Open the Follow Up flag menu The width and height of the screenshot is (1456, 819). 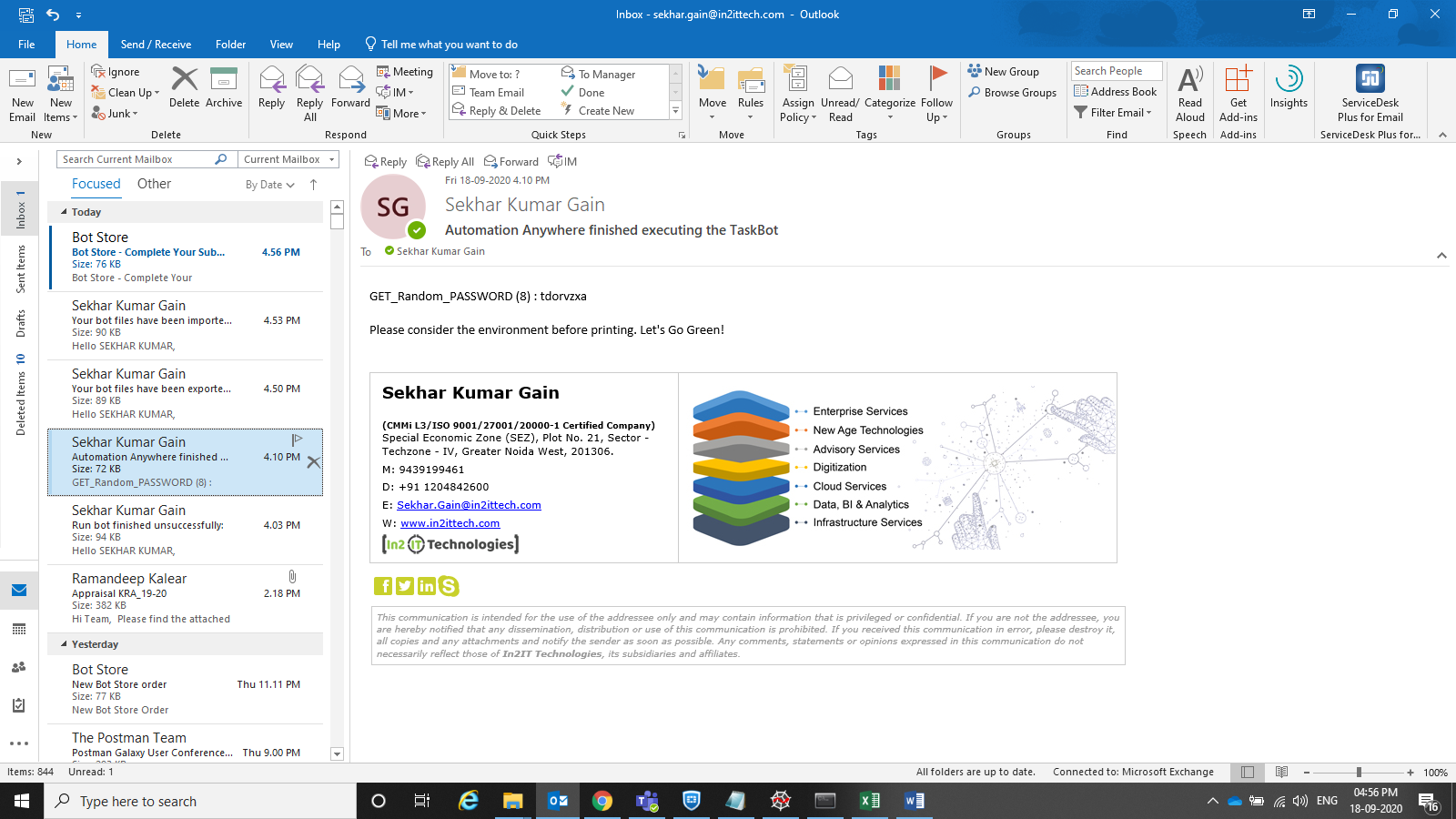(936, 94)
